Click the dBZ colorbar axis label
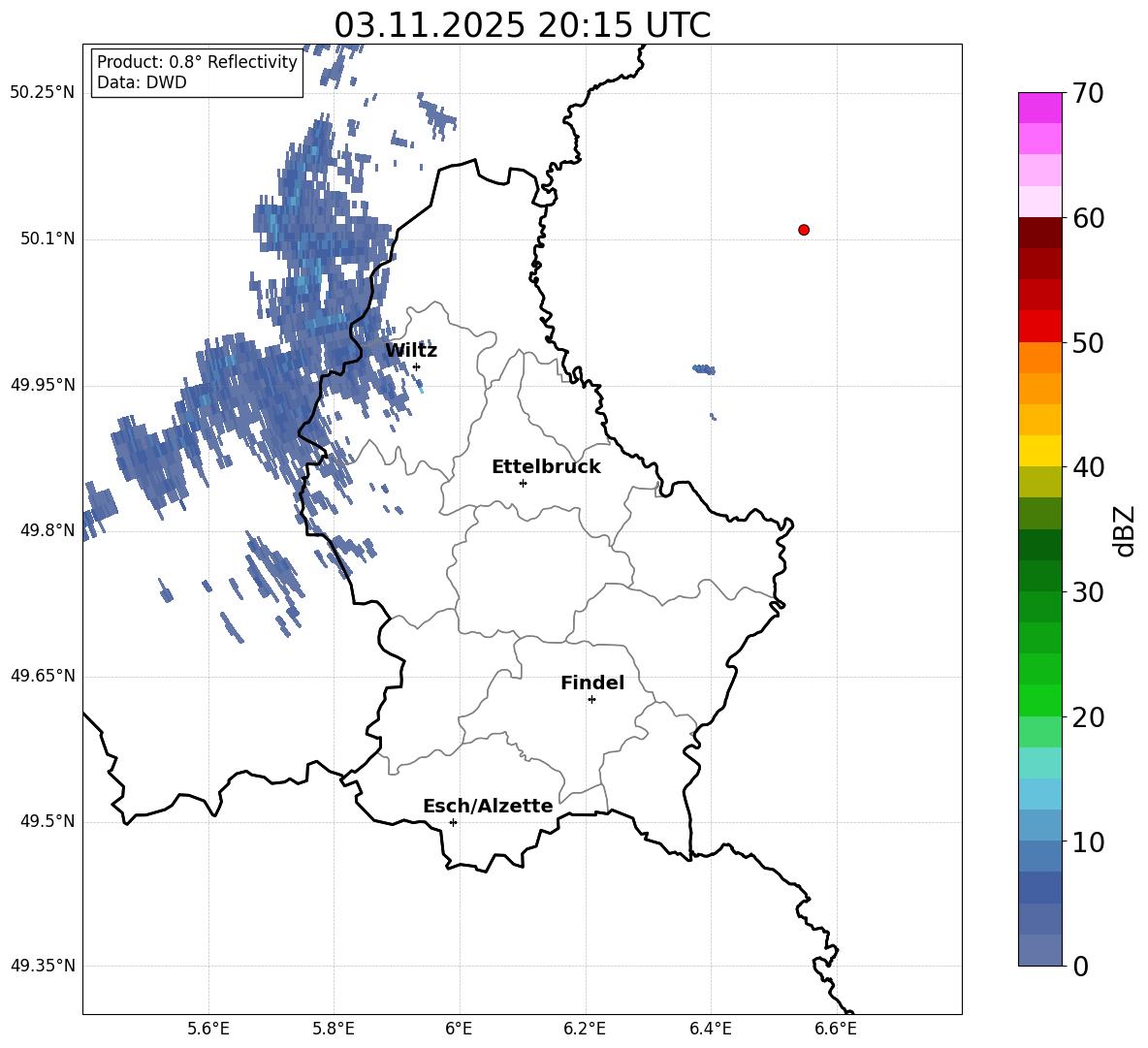Image resolution: width=1148 pixels, height=1048 pixels. 1126,530
